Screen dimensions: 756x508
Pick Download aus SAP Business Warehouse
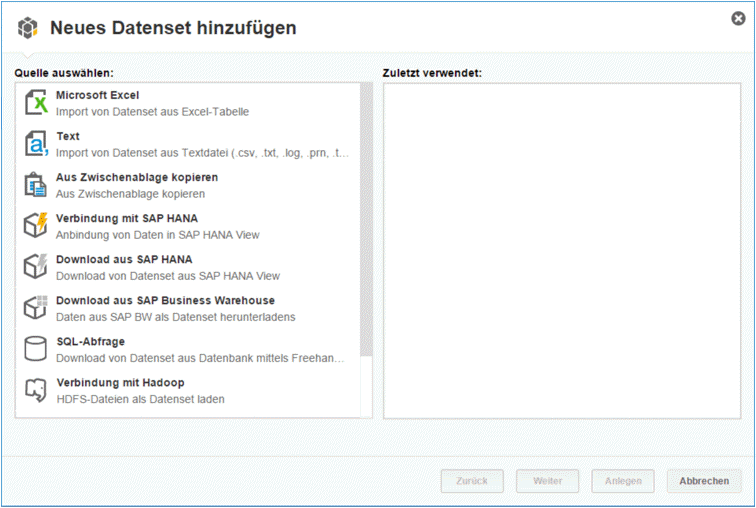165,300
